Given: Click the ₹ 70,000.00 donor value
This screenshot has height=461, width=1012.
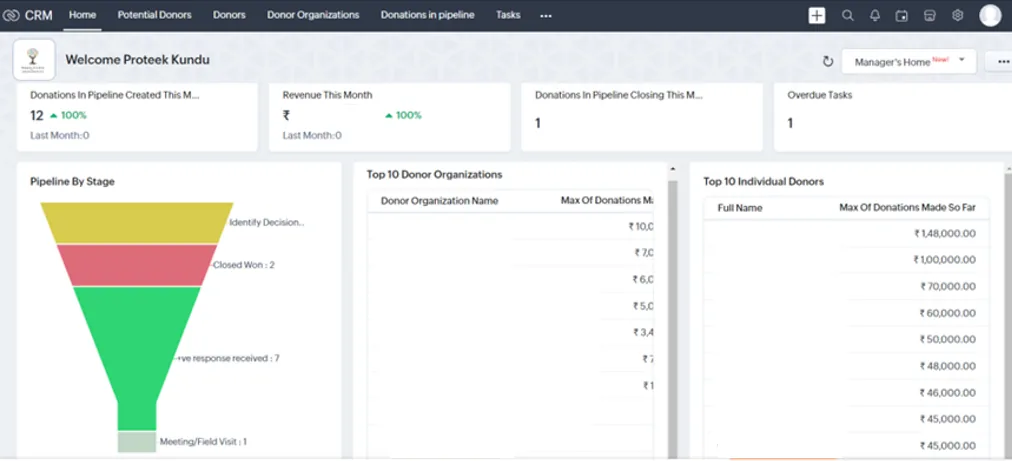Looking at the screenshot, I should tap(948, 286).
